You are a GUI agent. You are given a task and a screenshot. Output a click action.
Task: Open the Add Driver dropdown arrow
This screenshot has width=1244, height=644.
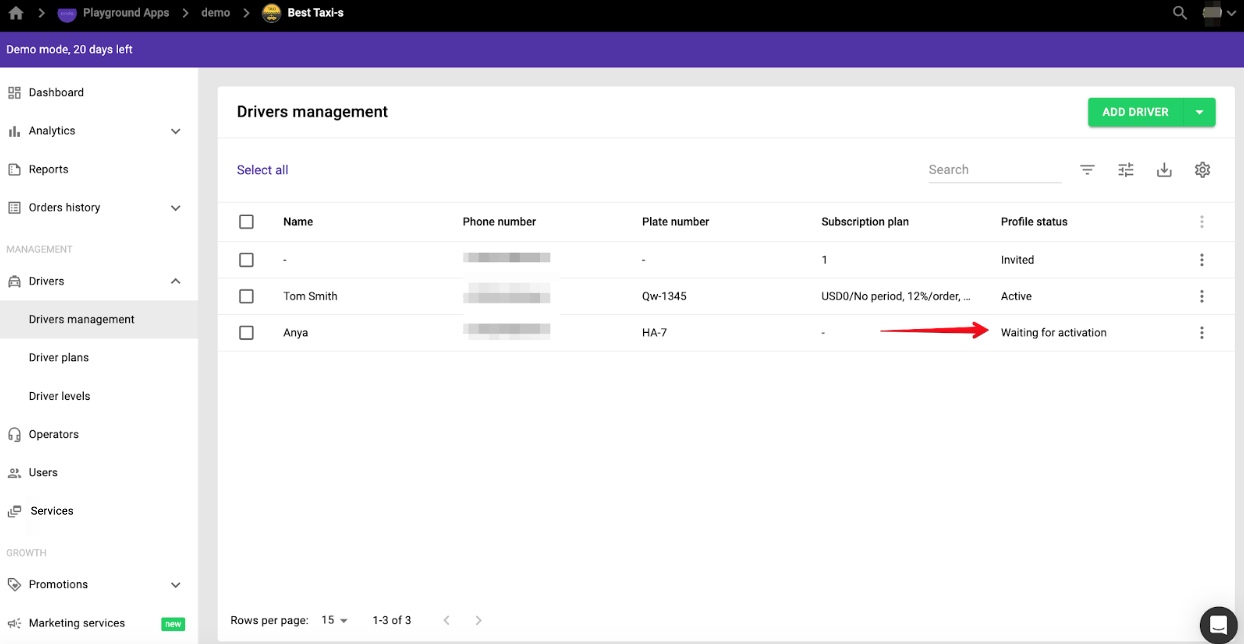[1199, 112]
